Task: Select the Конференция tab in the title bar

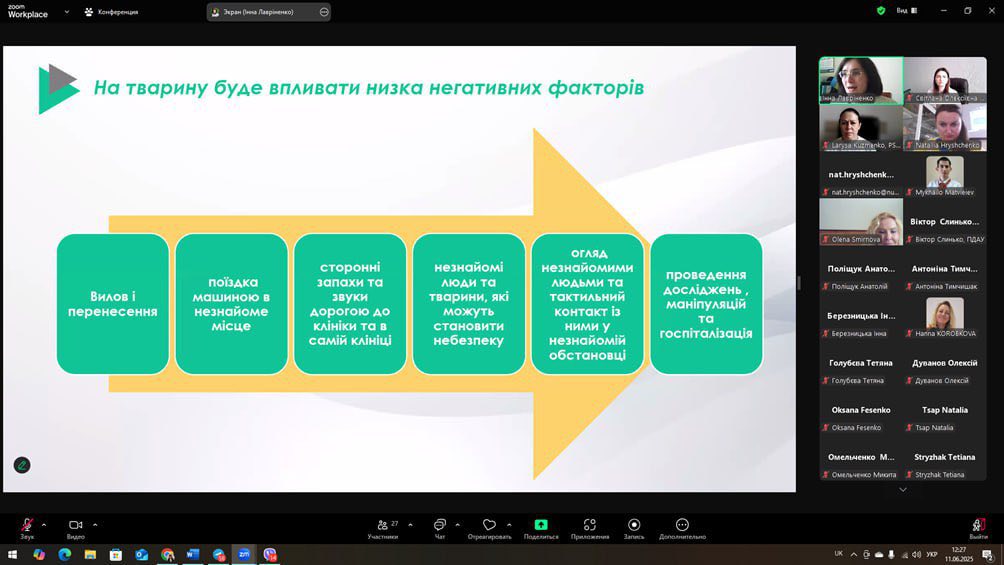Action: (x=111, y=12)
